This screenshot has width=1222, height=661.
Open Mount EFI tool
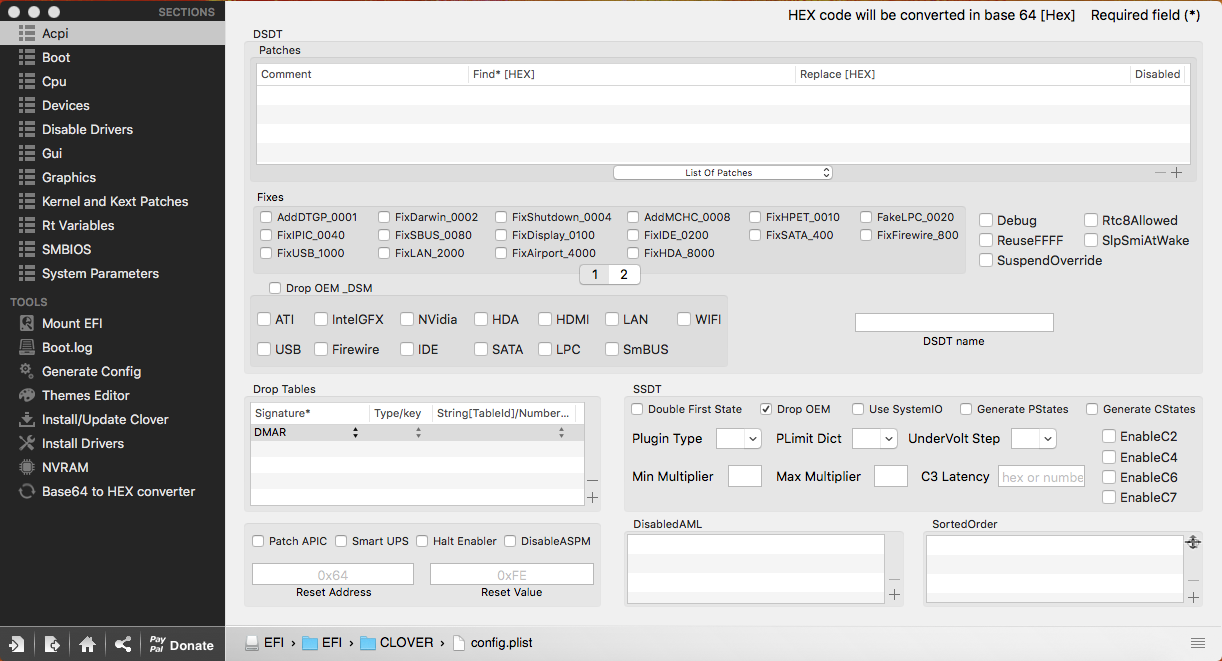[x=72, y=323]
